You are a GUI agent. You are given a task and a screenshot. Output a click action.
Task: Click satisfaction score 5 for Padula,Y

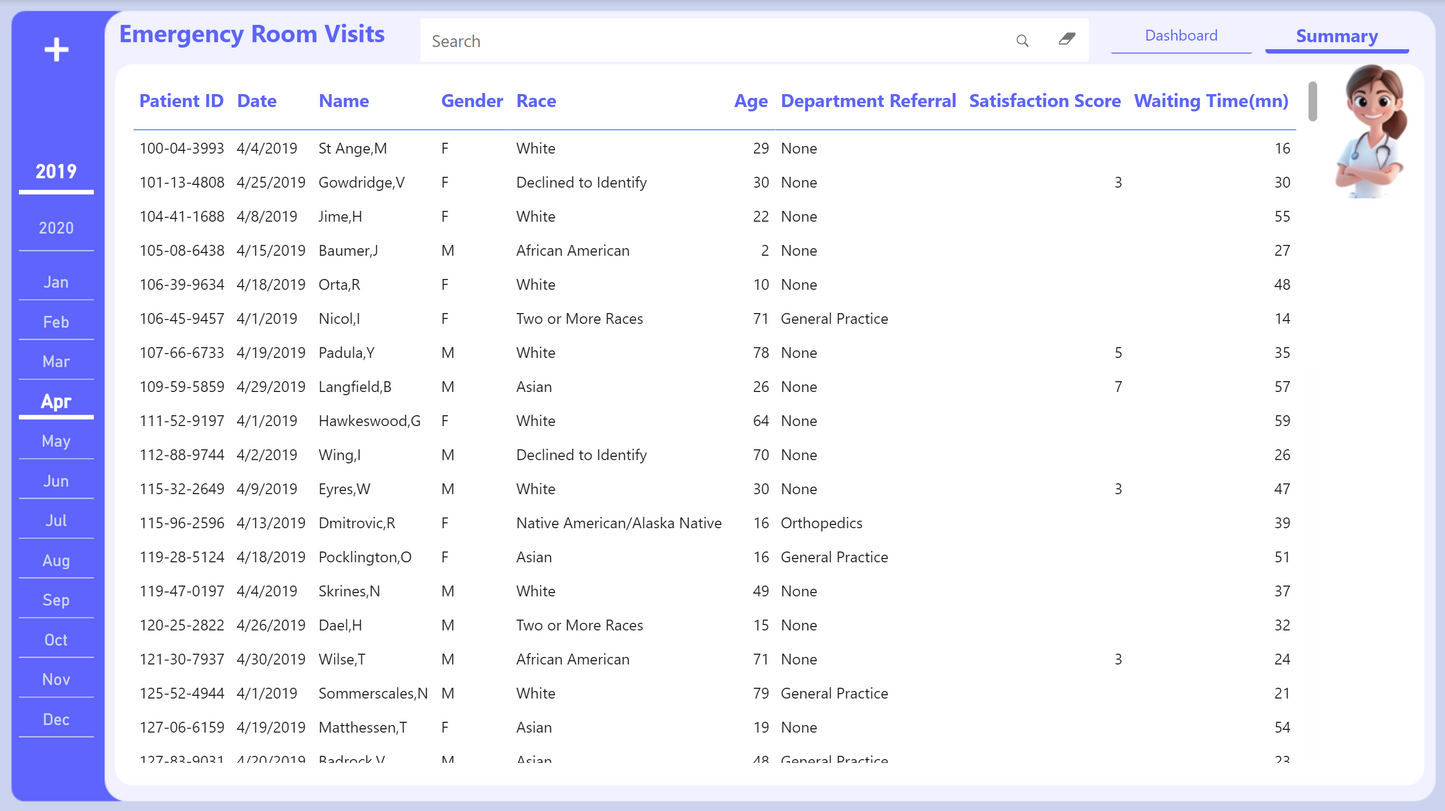coord(1118,353)
